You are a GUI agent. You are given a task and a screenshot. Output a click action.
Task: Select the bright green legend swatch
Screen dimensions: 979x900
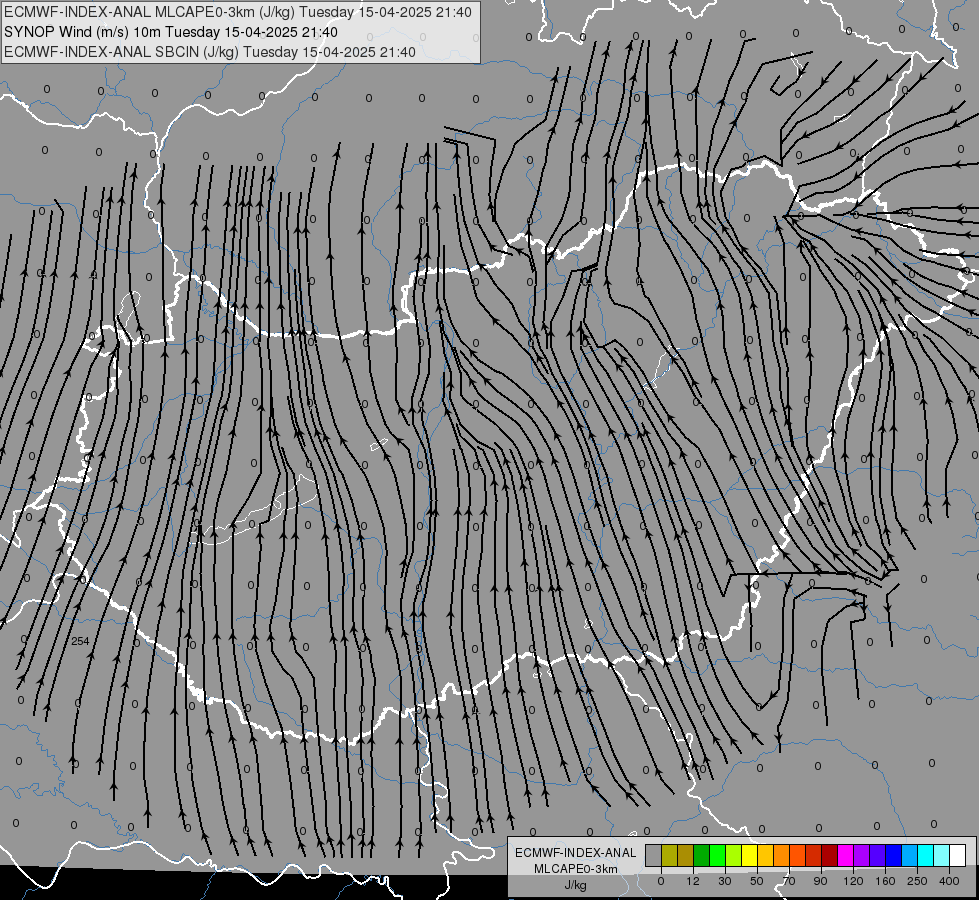coord(718,855)
